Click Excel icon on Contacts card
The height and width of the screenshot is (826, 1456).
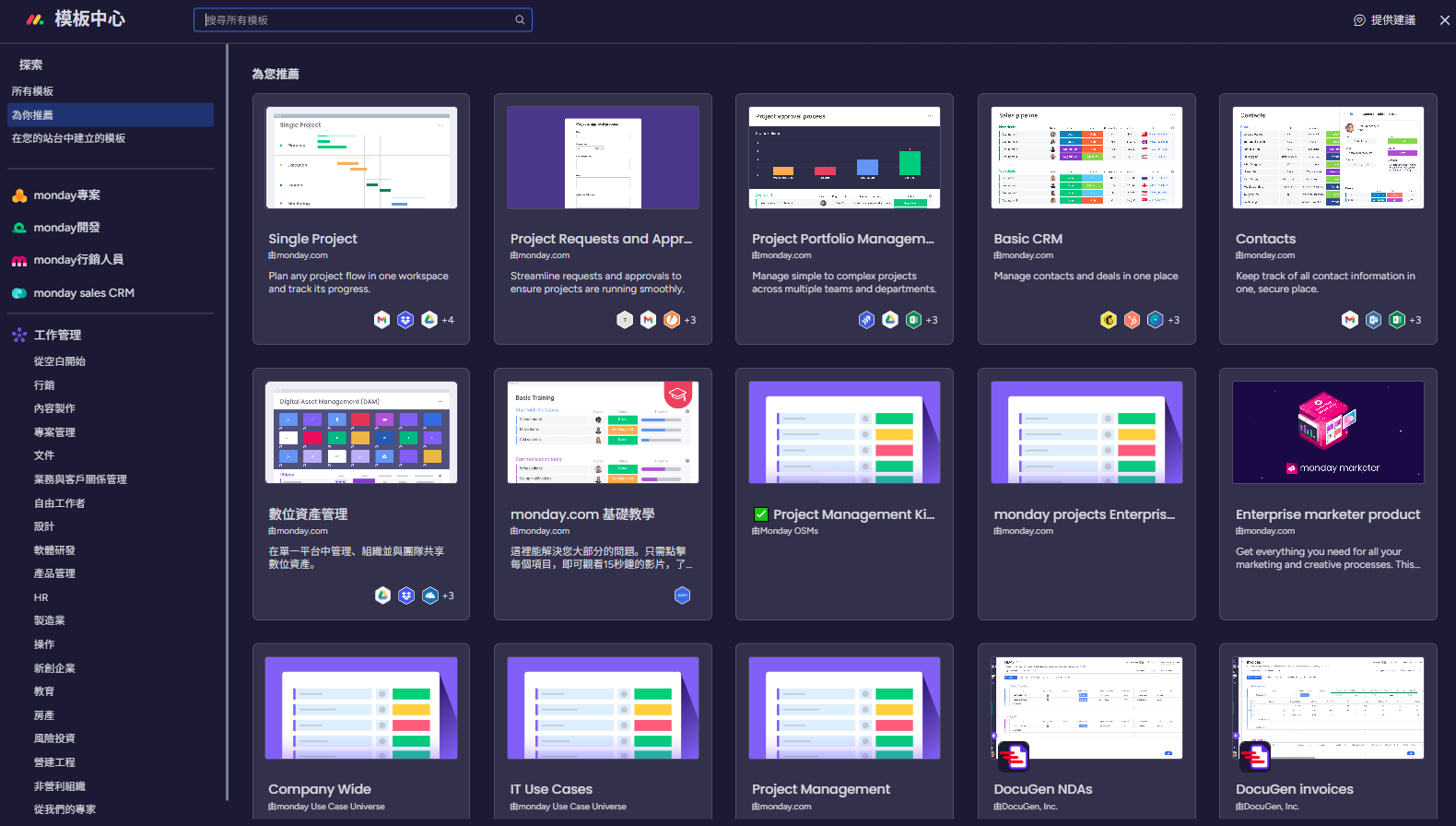coord(1397,320)
